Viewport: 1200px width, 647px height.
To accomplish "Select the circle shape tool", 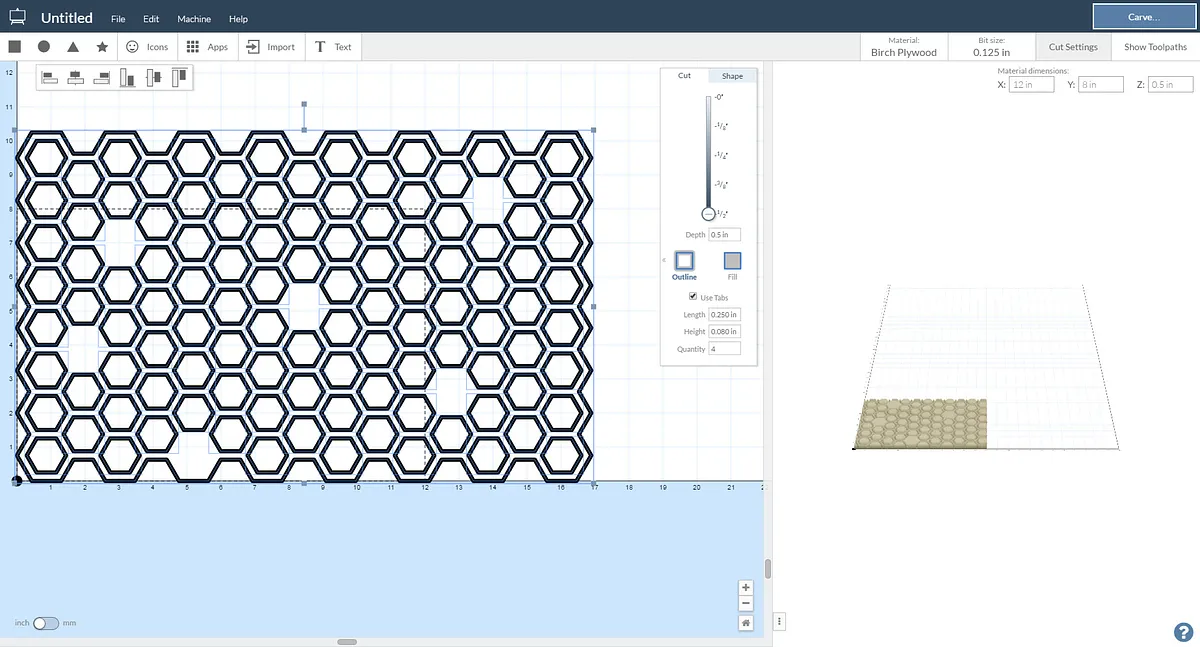I will [x=44, y=47].
